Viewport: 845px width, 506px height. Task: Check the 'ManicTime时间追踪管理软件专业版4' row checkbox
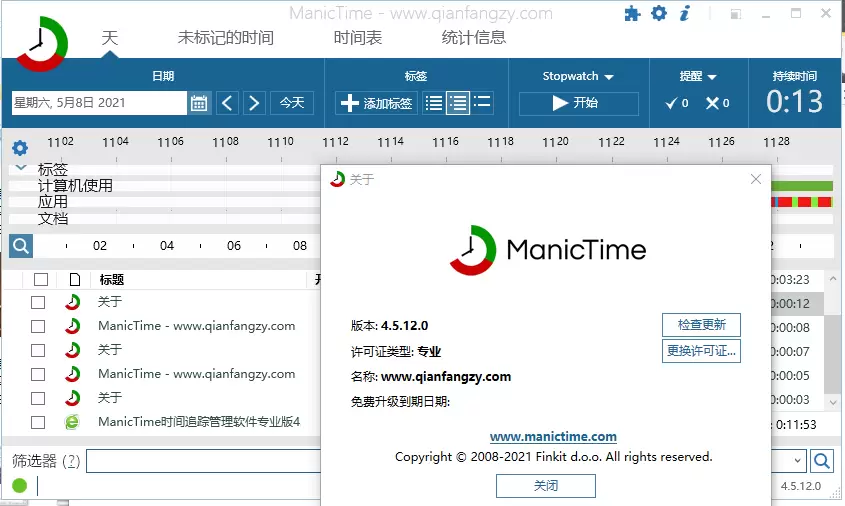(x=38, y=422)
